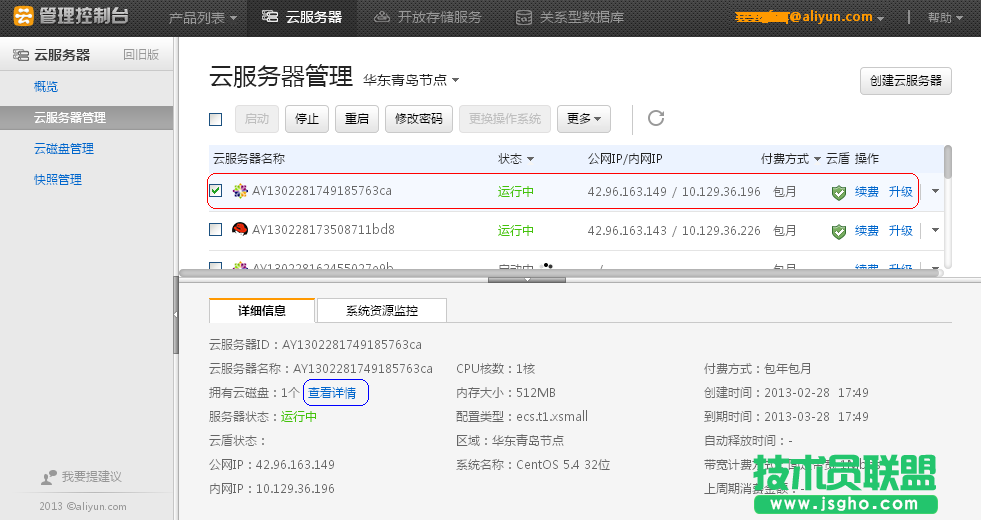Click the 创建云服务器 button

905,81
